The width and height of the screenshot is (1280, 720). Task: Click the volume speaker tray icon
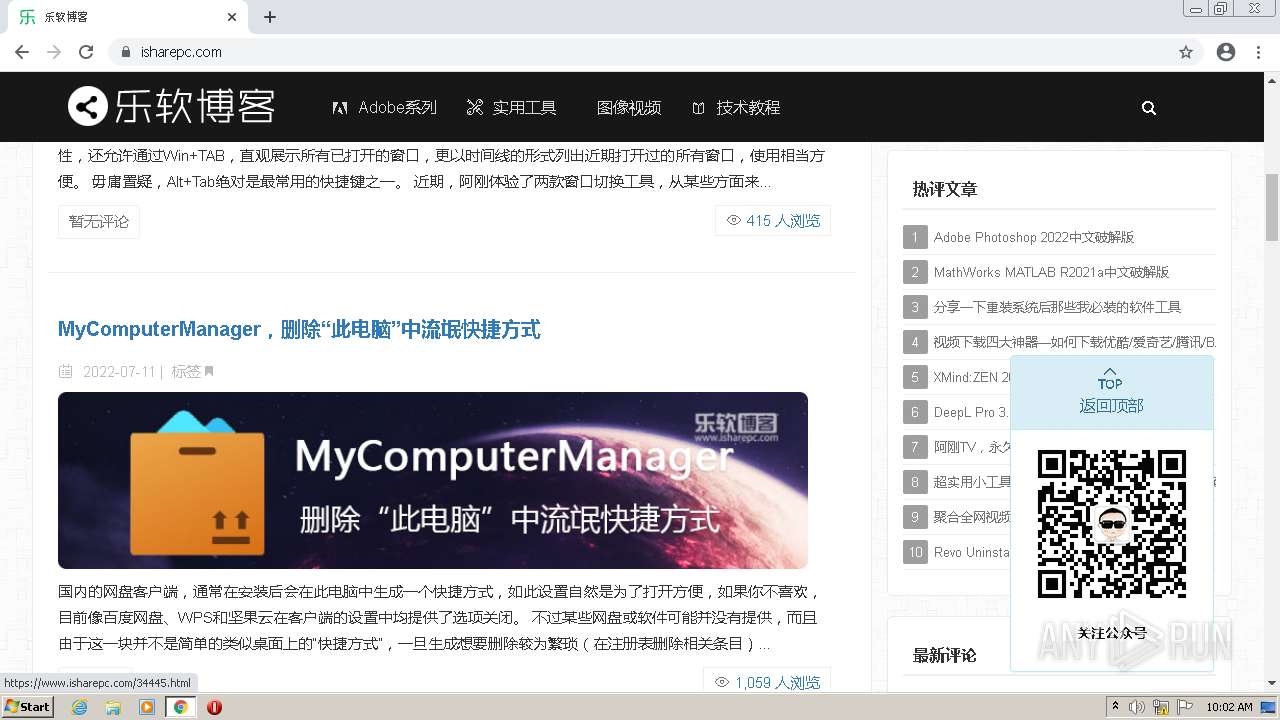pos(1137,707)
